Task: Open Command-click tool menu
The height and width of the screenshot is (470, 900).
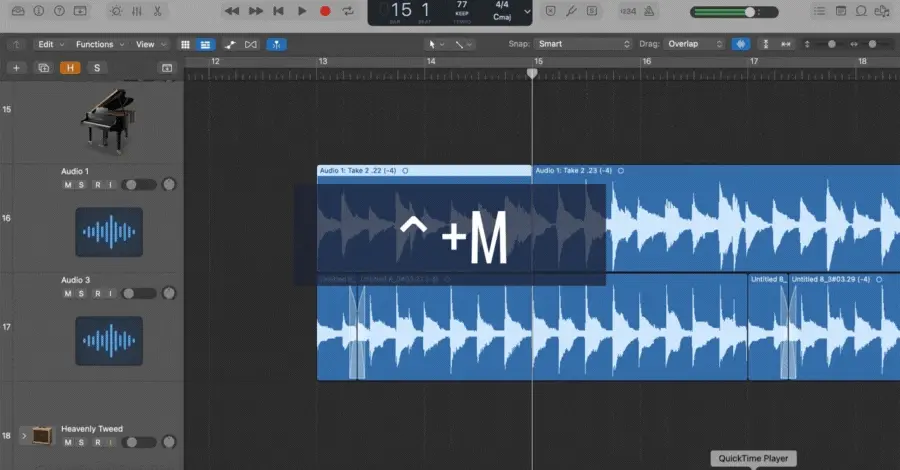Action: (463, 44)
